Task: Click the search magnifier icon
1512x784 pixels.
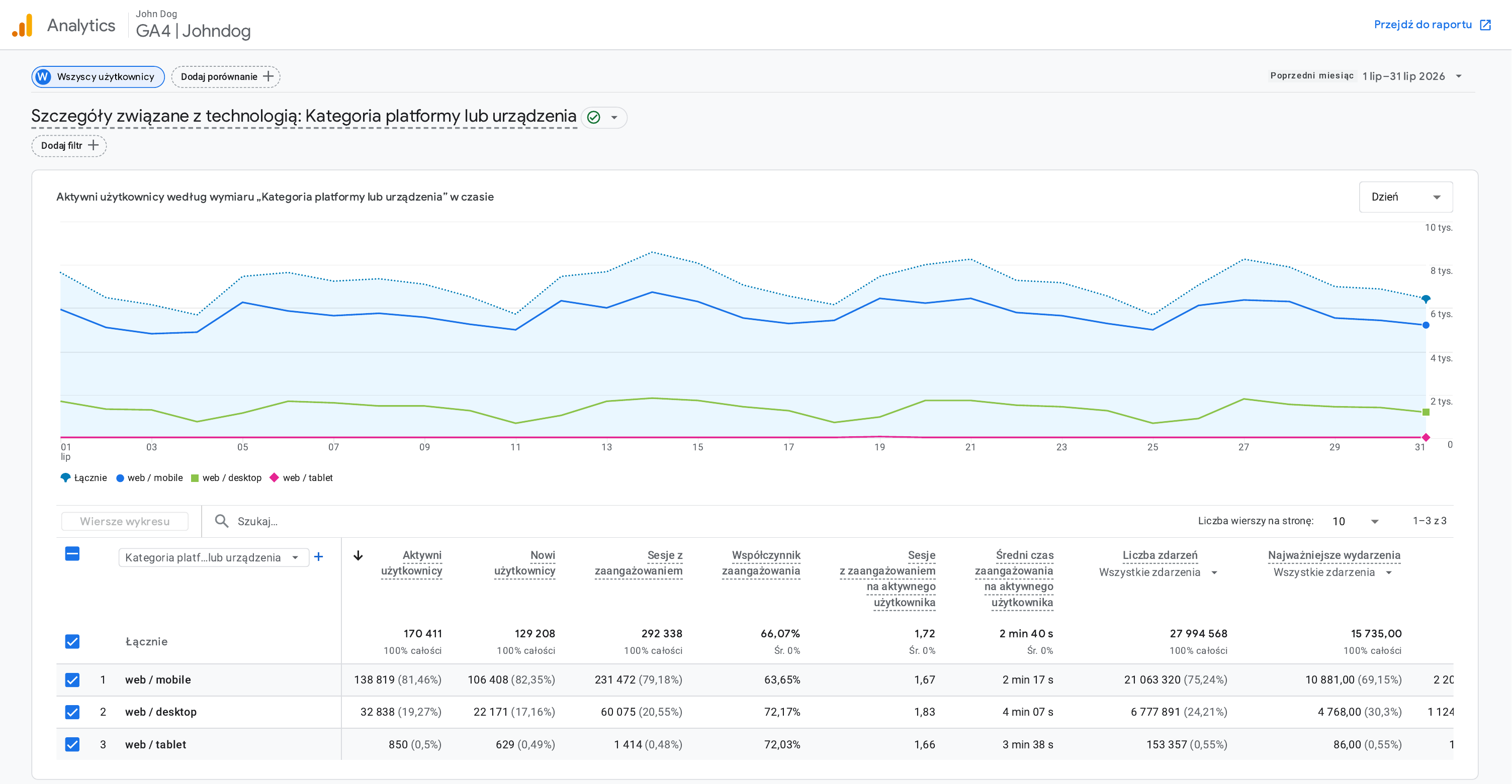Action: coord(221,521)
